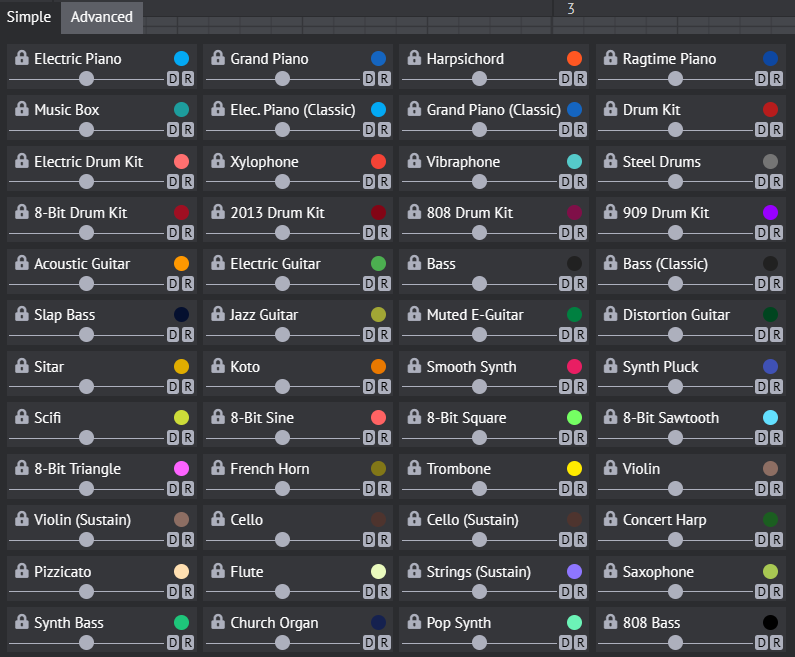The height and width of the screenshot is (657, 795).
Task: Click the Vibraphone lock icon
Action: pos(414,161)
